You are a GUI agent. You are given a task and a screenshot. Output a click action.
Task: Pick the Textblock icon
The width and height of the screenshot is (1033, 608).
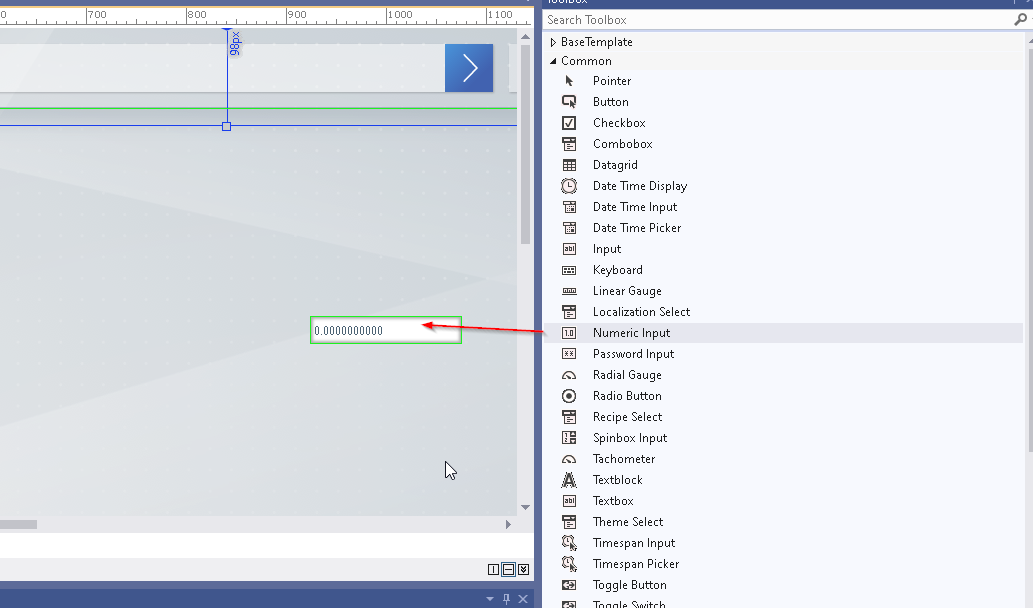click(x=569, y=480)
